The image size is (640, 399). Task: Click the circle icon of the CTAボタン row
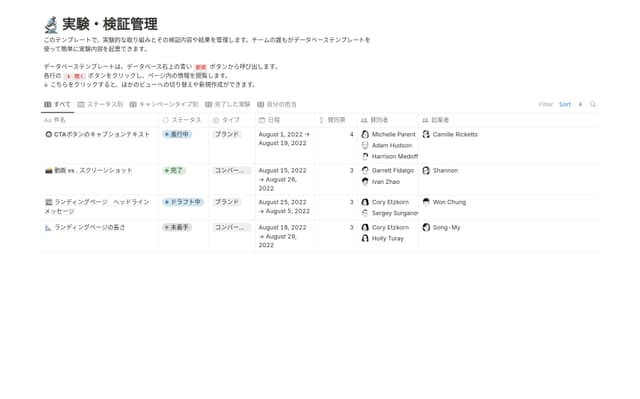tap(49, 134)
